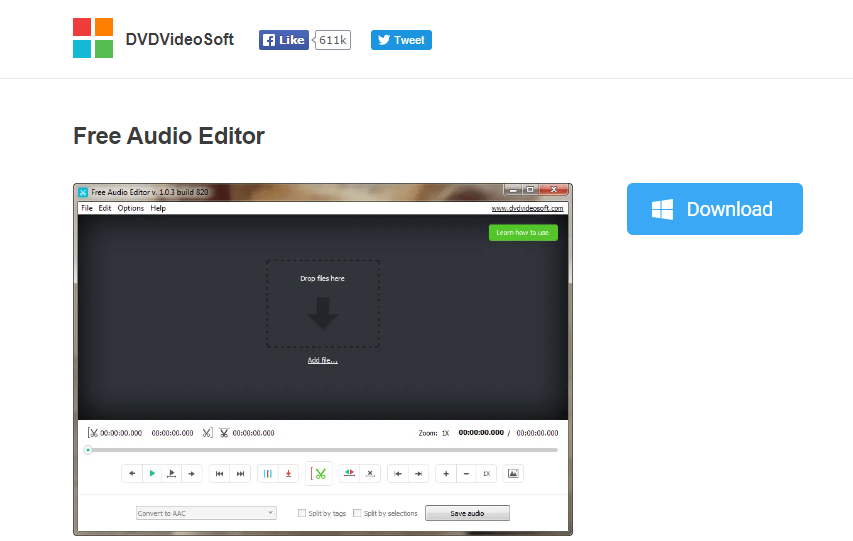Screen dimensions: 853x541
Task: Click the Free Audio Editor window title icon
Action: pyautogui.click(x=83, y=192)
